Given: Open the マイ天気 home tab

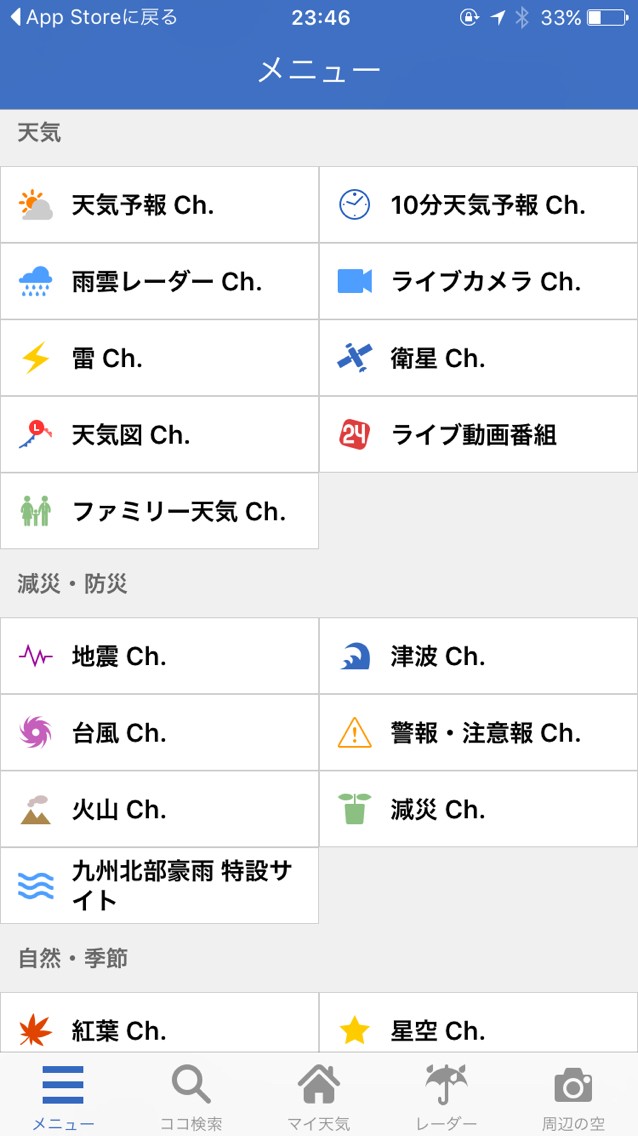Looking at the screenshot, I should click(319, 1096).
